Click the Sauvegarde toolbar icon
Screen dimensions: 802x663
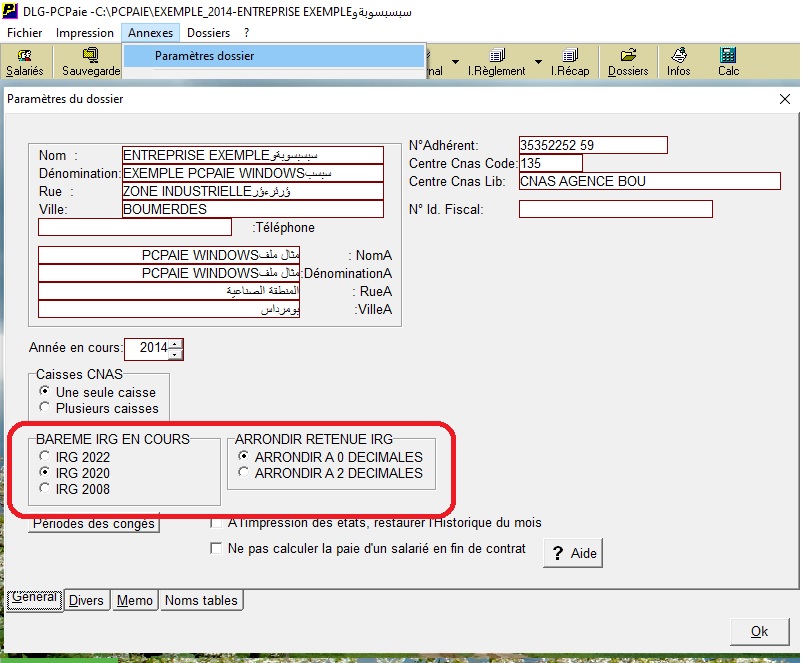coord(89,62)
